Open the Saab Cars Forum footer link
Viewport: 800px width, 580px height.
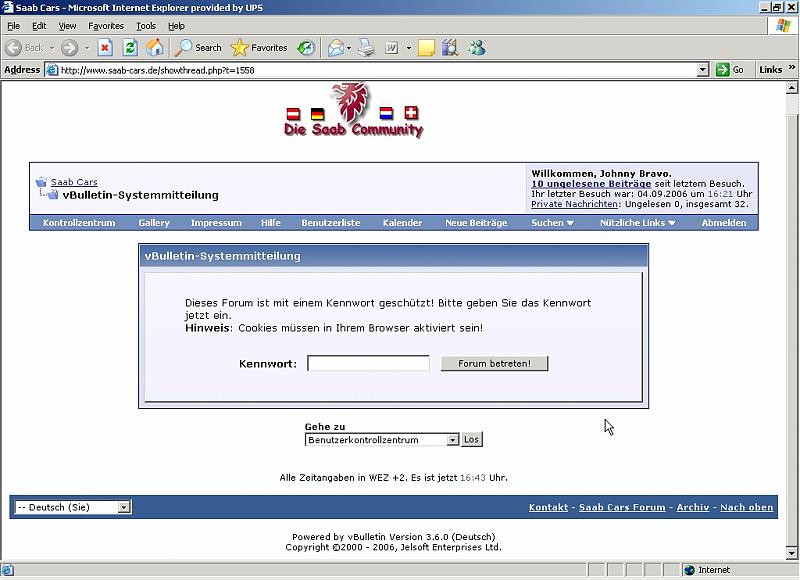pyautogui.click(x=622, y=507)
